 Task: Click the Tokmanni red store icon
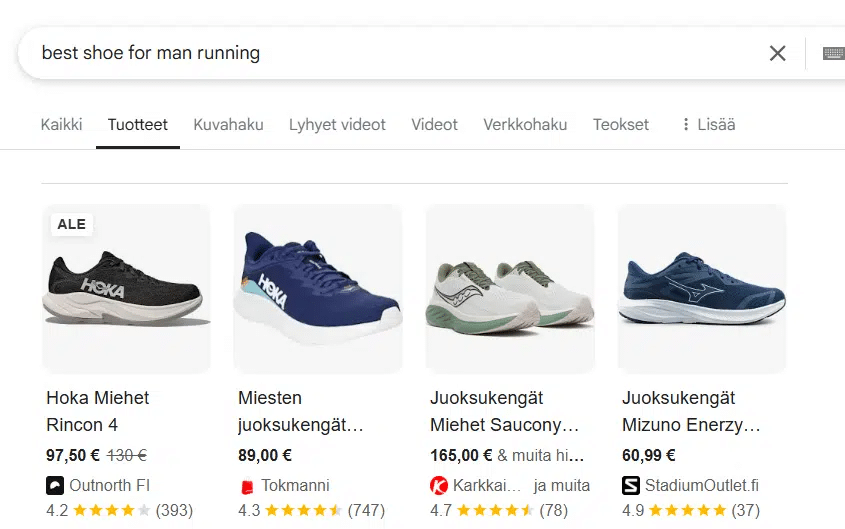pyautogui.click(x=247, y=486)
